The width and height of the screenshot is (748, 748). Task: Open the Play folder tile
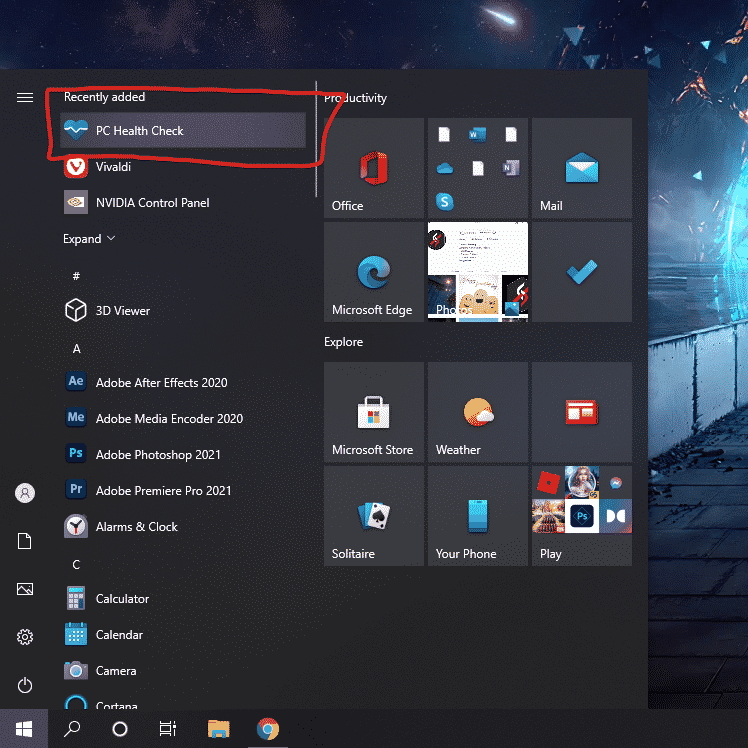point(582,516)
